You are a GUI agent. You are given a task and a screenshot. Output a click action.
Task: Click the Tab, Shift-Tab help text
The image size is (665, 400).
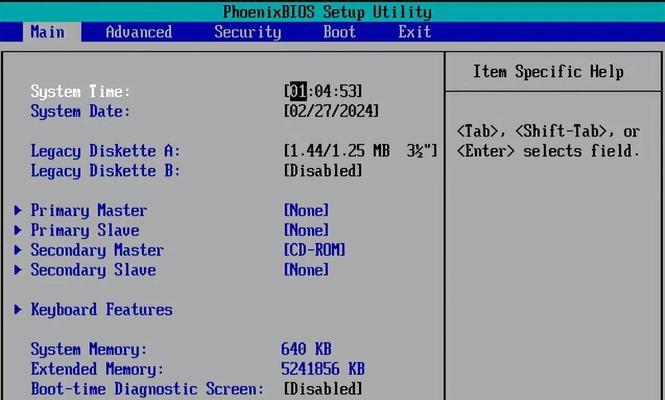(x=548, y=141)
